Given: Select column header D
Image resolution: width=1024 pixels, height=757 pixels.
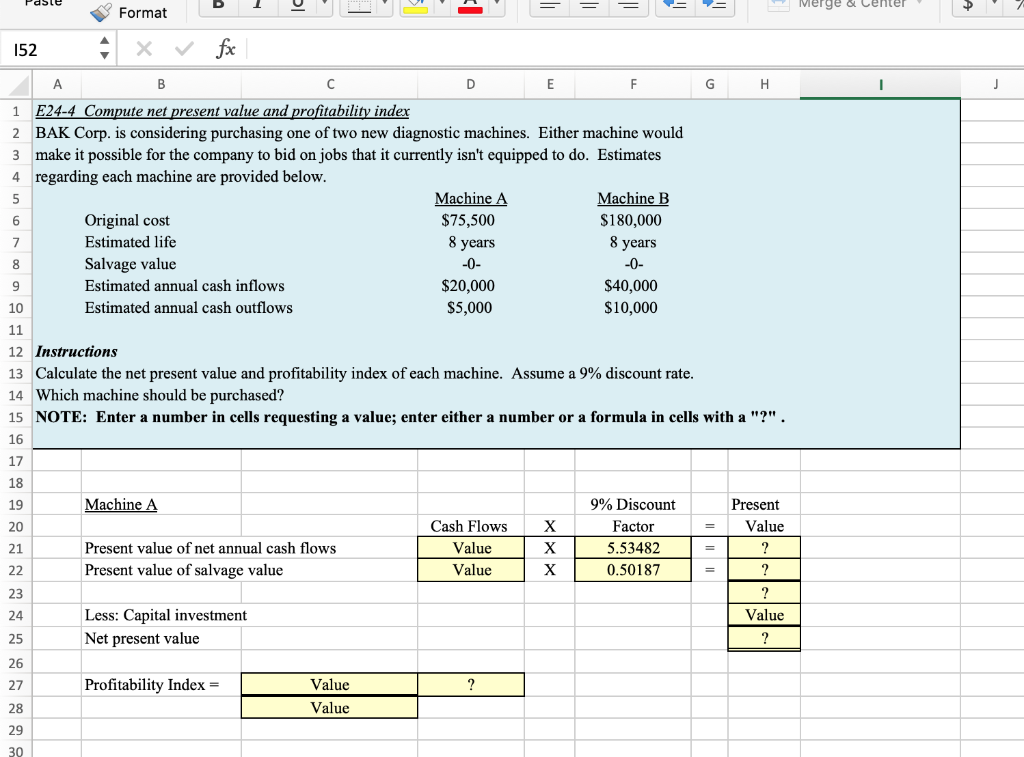Looking at the screenshot, I should tap(470, 85).
